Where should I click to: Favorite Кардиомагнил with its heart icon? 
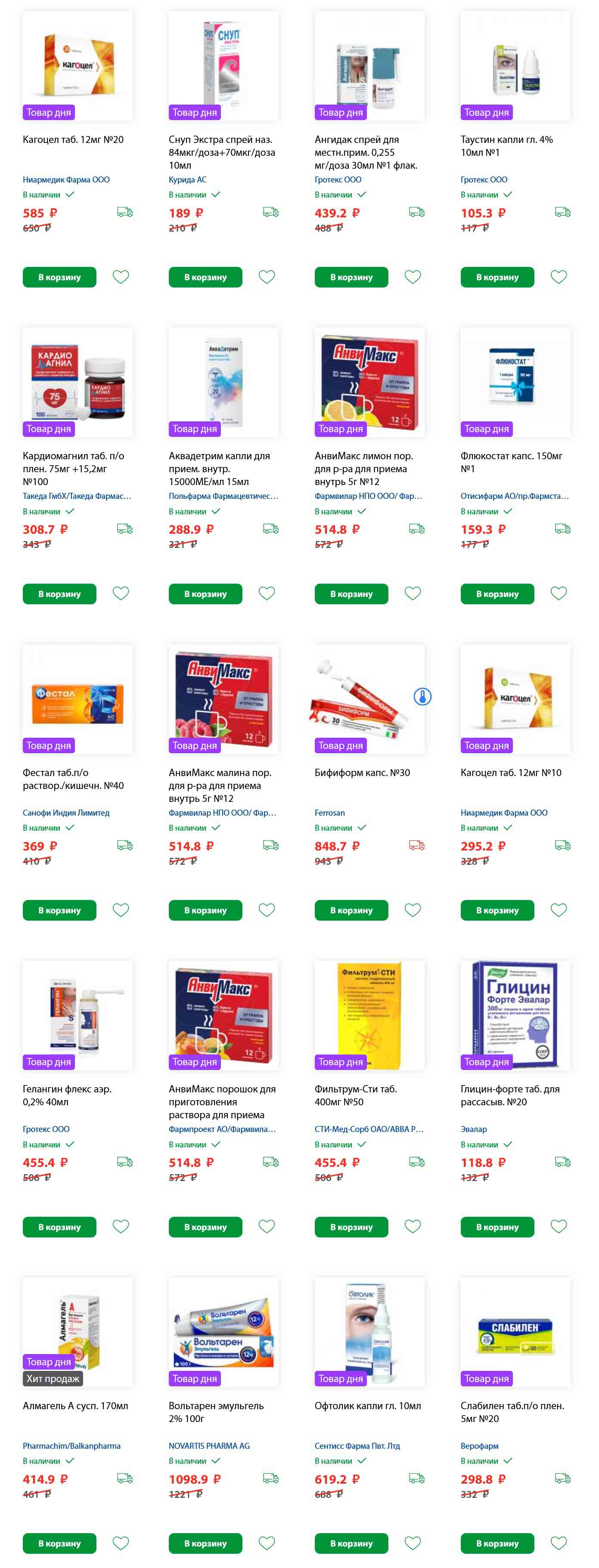(121, 594)
